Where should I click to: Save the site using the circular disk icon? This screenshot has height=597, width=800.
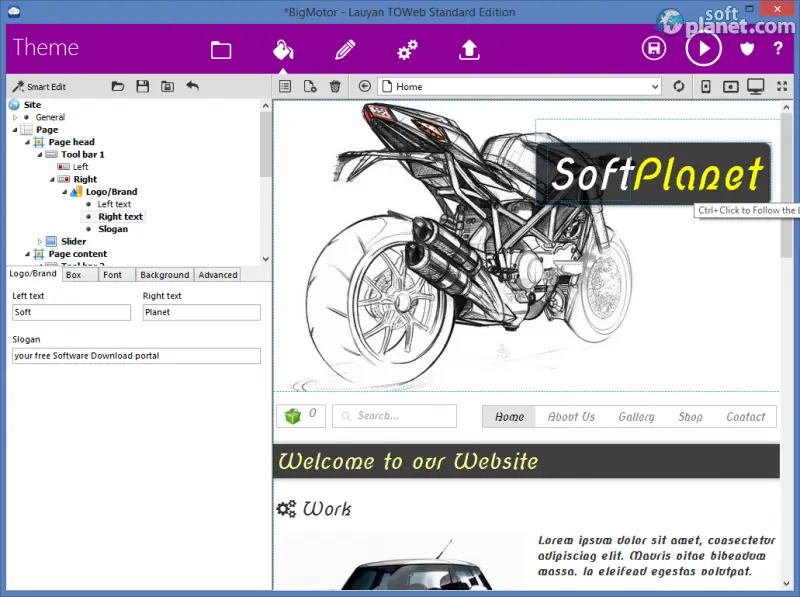click(654, 48)
